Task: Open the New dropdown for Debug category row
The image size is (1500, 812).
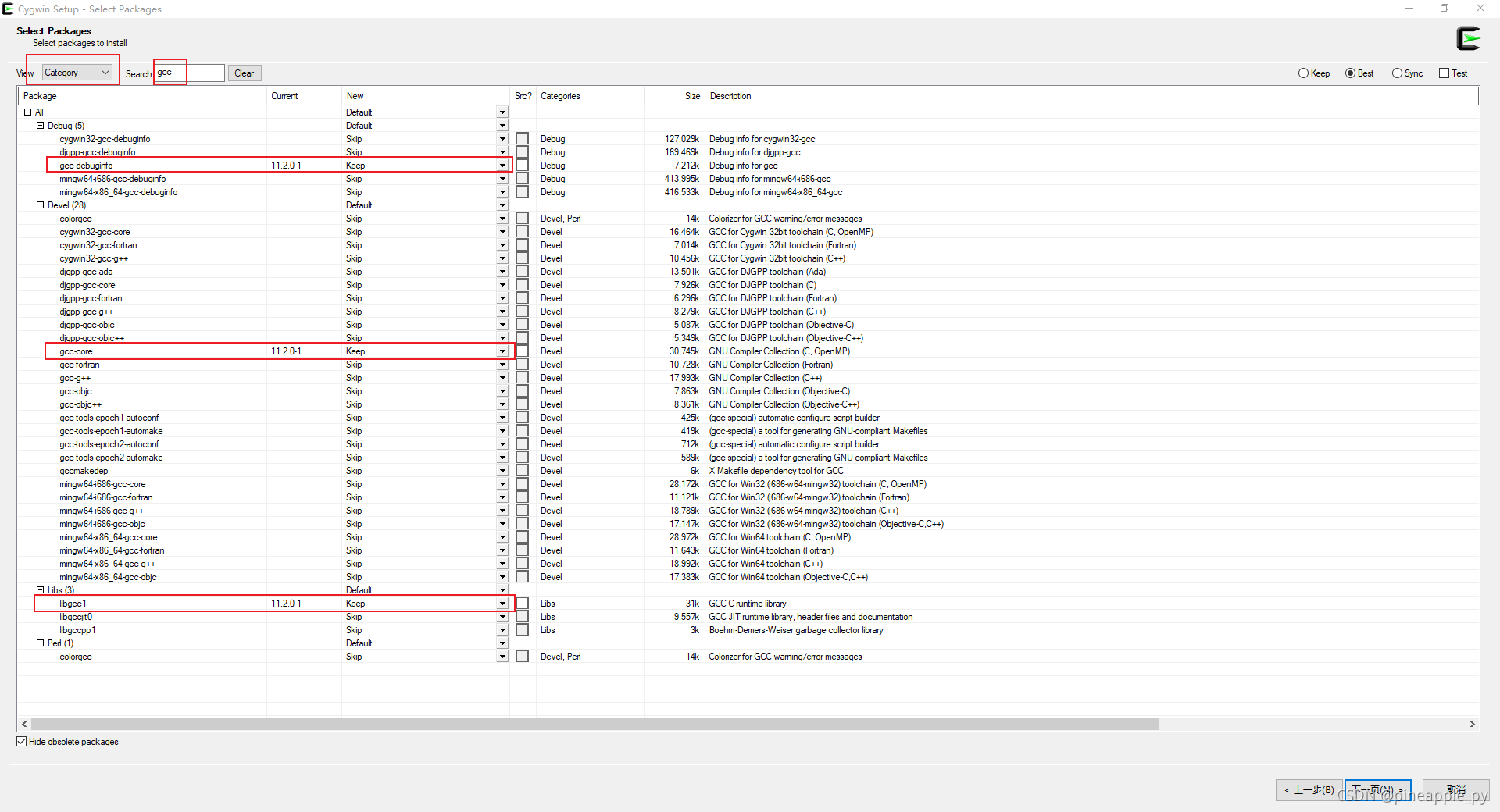Action: click(x=502, y=126)
